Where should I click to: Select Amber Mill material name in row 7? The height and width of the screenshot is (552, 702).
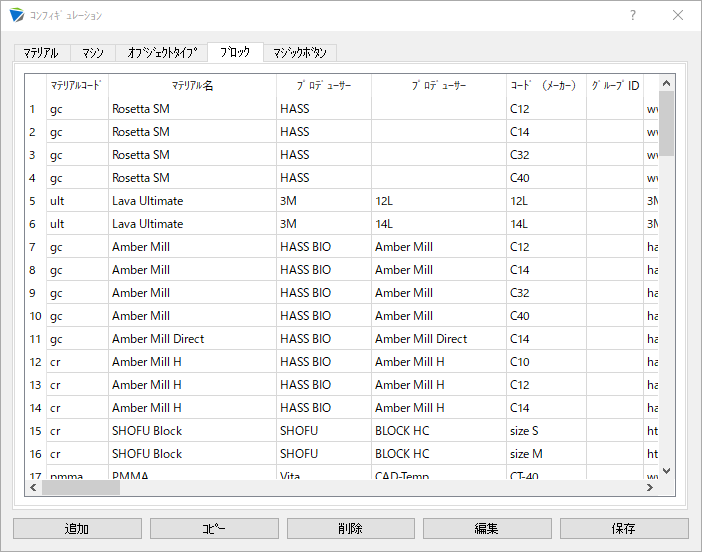tap(192, 247)
